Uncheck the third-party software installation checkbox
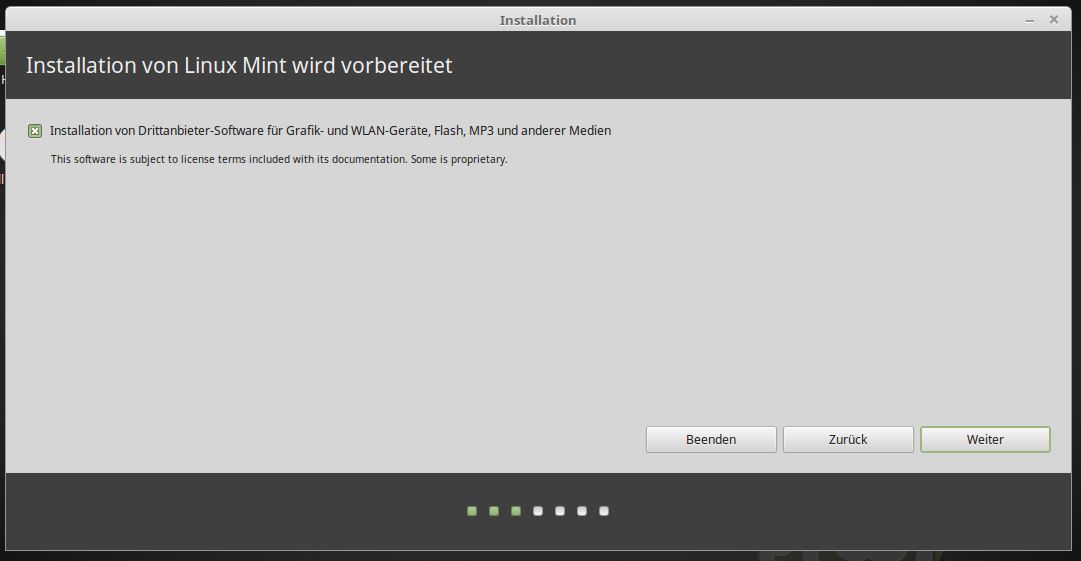Image resolution: width=1081 pixels, height=561 pixels. 35,131
